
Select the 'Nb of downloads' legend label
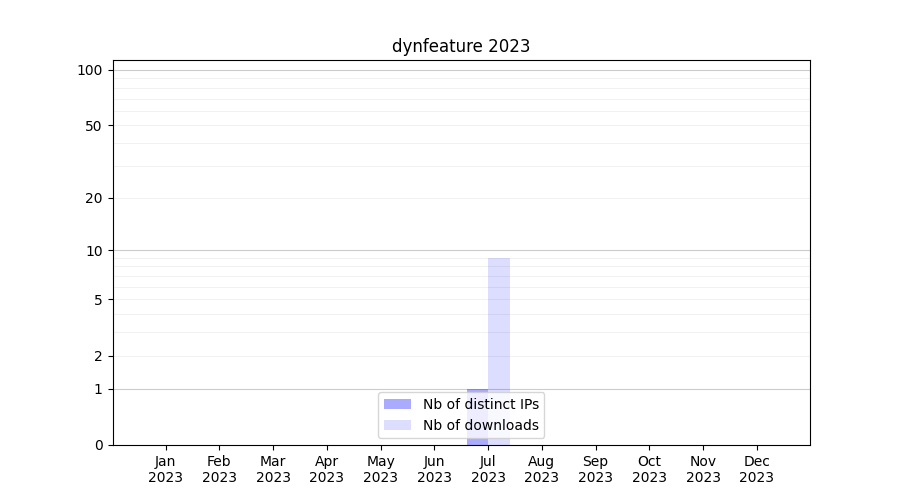[x=481, y=425]
